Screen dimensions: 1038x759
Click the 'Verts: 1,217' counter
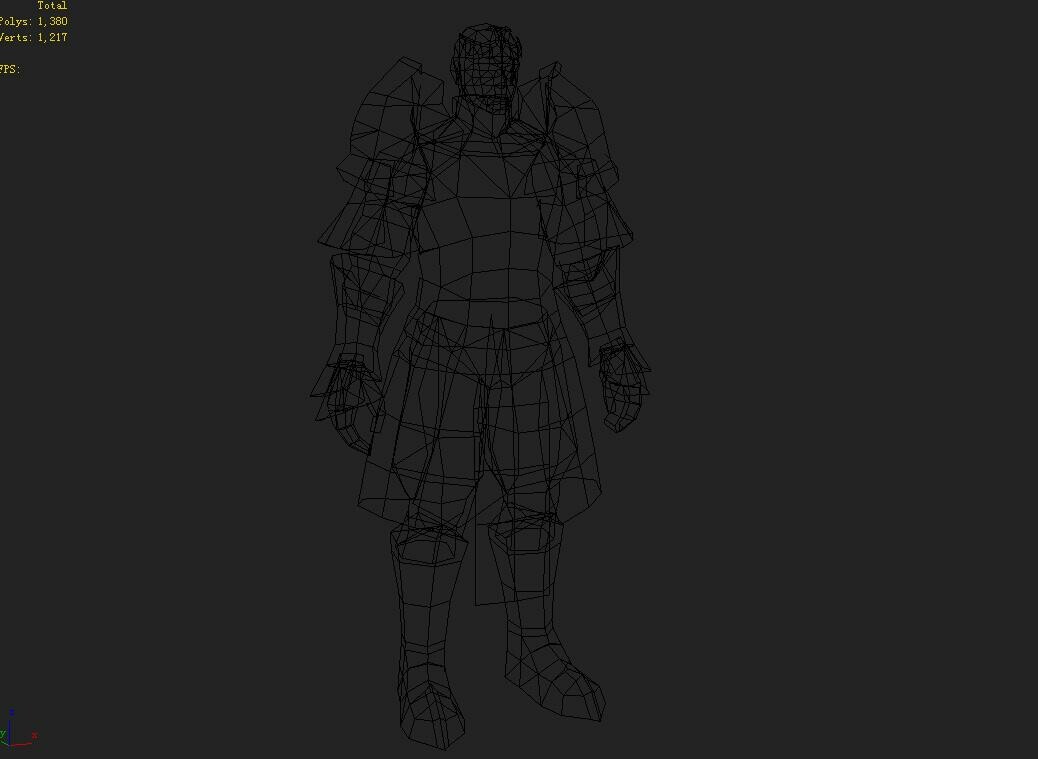[x=32, y=35]
